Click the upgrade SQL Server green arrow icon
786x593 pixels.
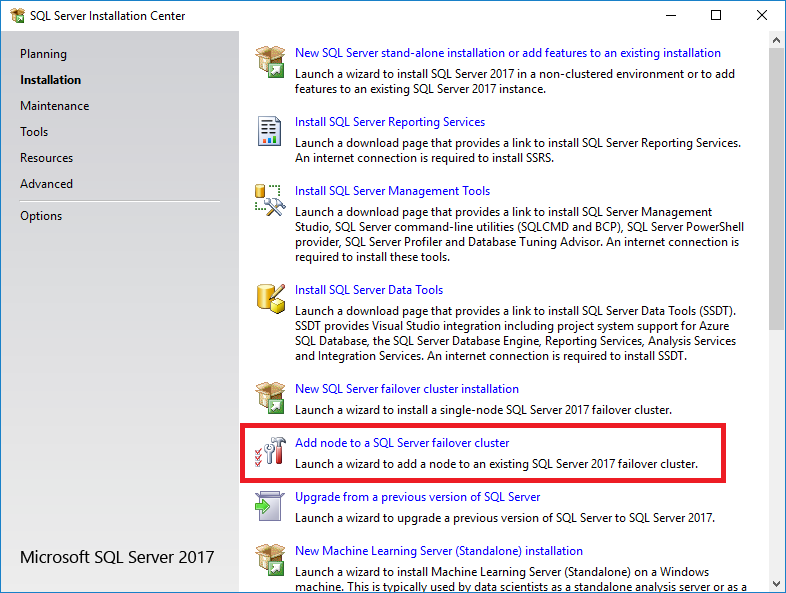coord(270,506)
